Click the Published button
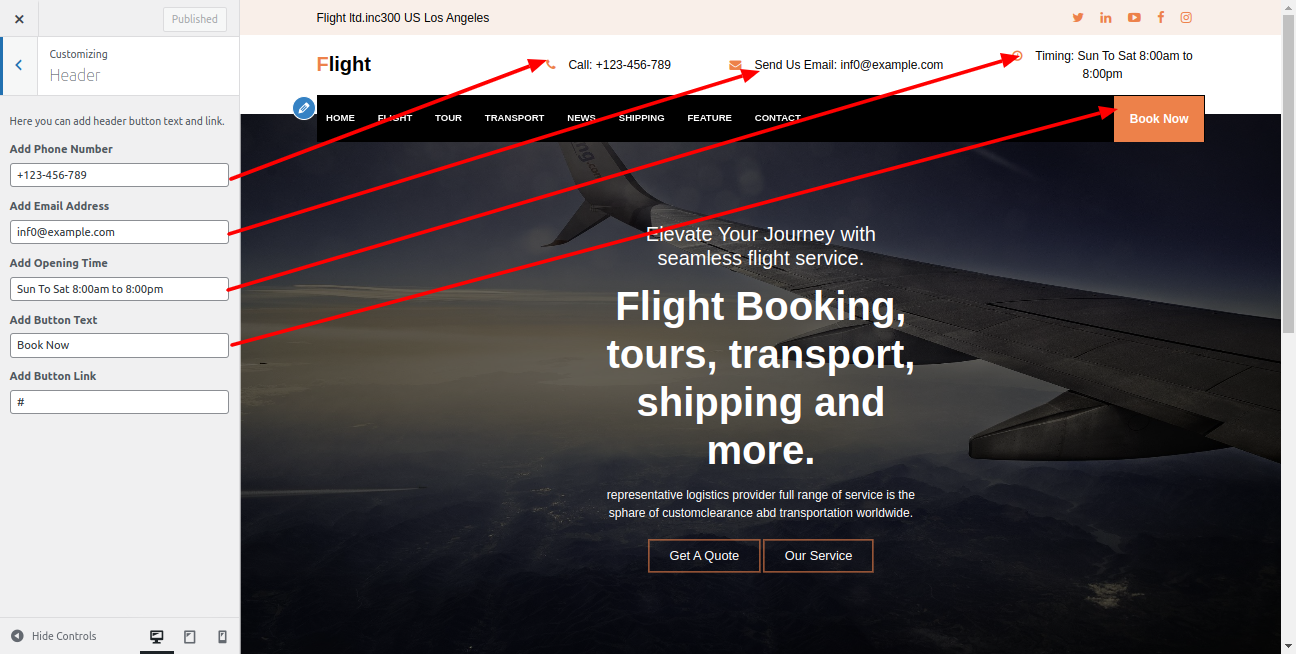The image size is (1296, 654). click(195, 19)
